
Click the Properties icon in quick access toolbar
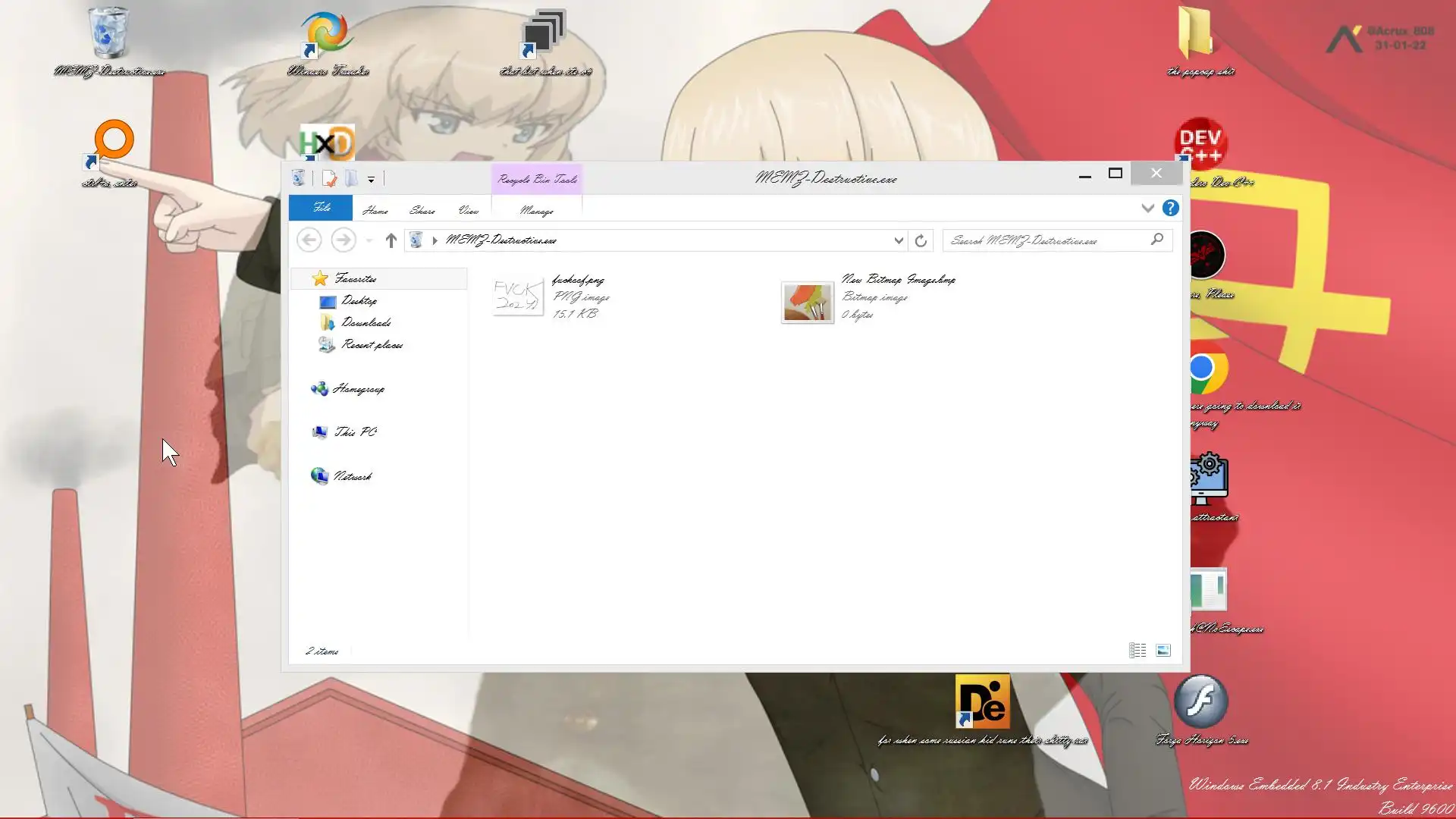[x=329, y=179]
